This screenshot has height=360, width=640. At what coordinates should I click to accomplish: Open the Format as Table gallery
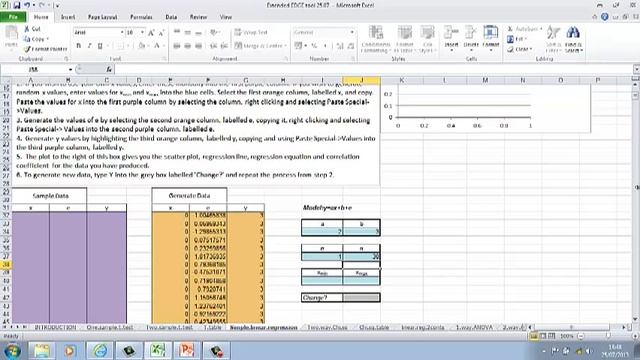tap(404, 39)
